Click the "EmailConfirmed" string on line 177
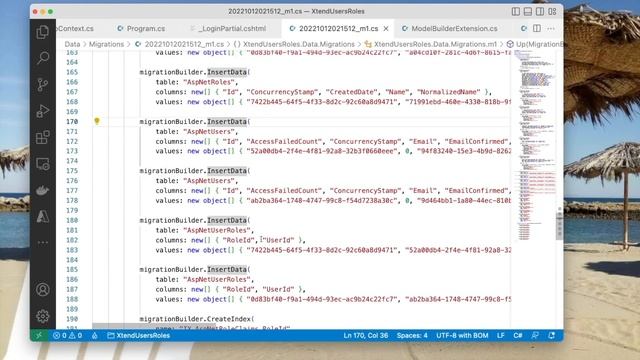 [476, 191]
